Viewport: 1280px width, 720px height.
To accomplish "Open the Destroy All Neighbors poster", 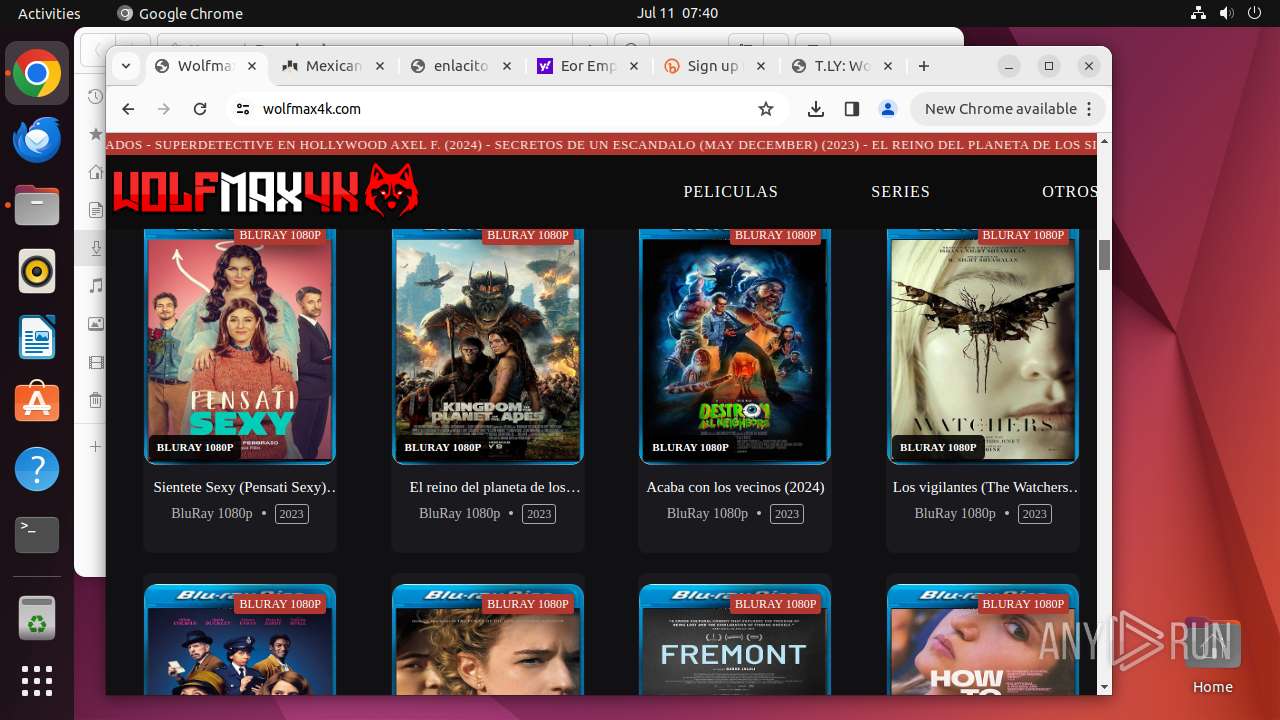I will coord(735,347).
